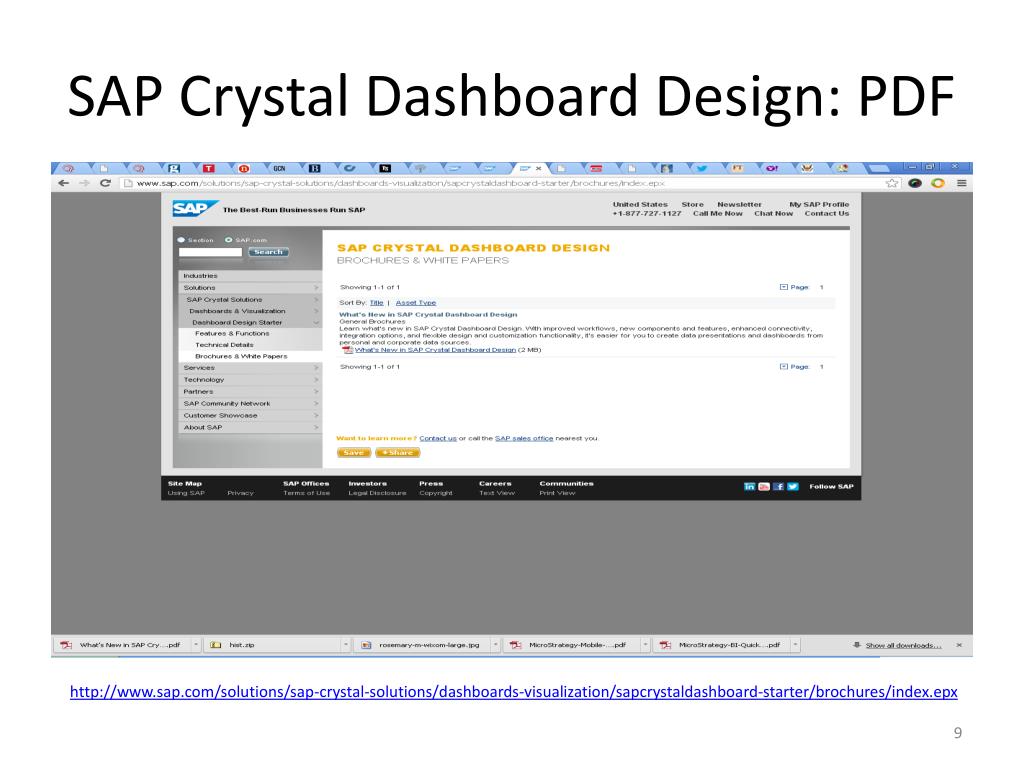Image resolution: width=1024 pixels, height=768 pixels.
Task: Go back with the browser back arrow
Action: [63, 184]
